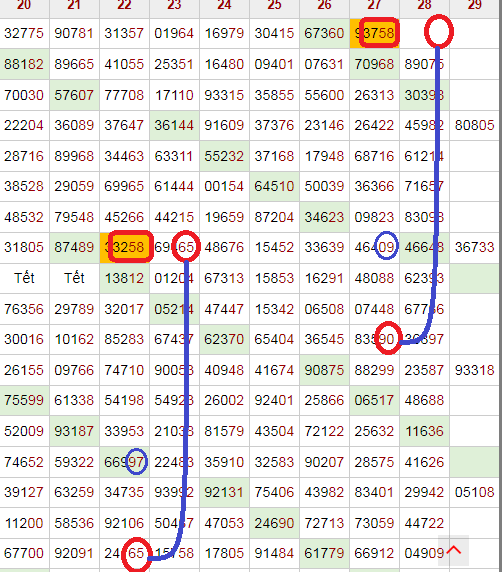The width and height of the screenshot is (502, 572).
Task: Click the green cell 90875
Action: [324, 370]
